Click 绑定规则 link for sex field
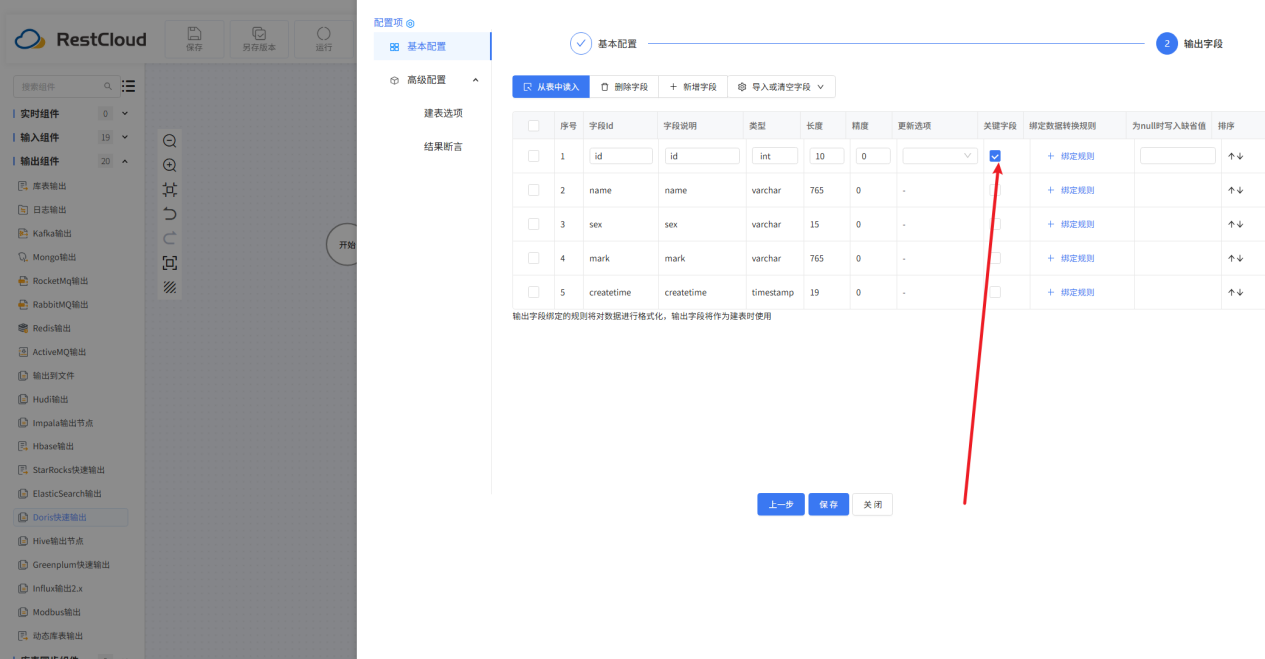 (1070, 224)
